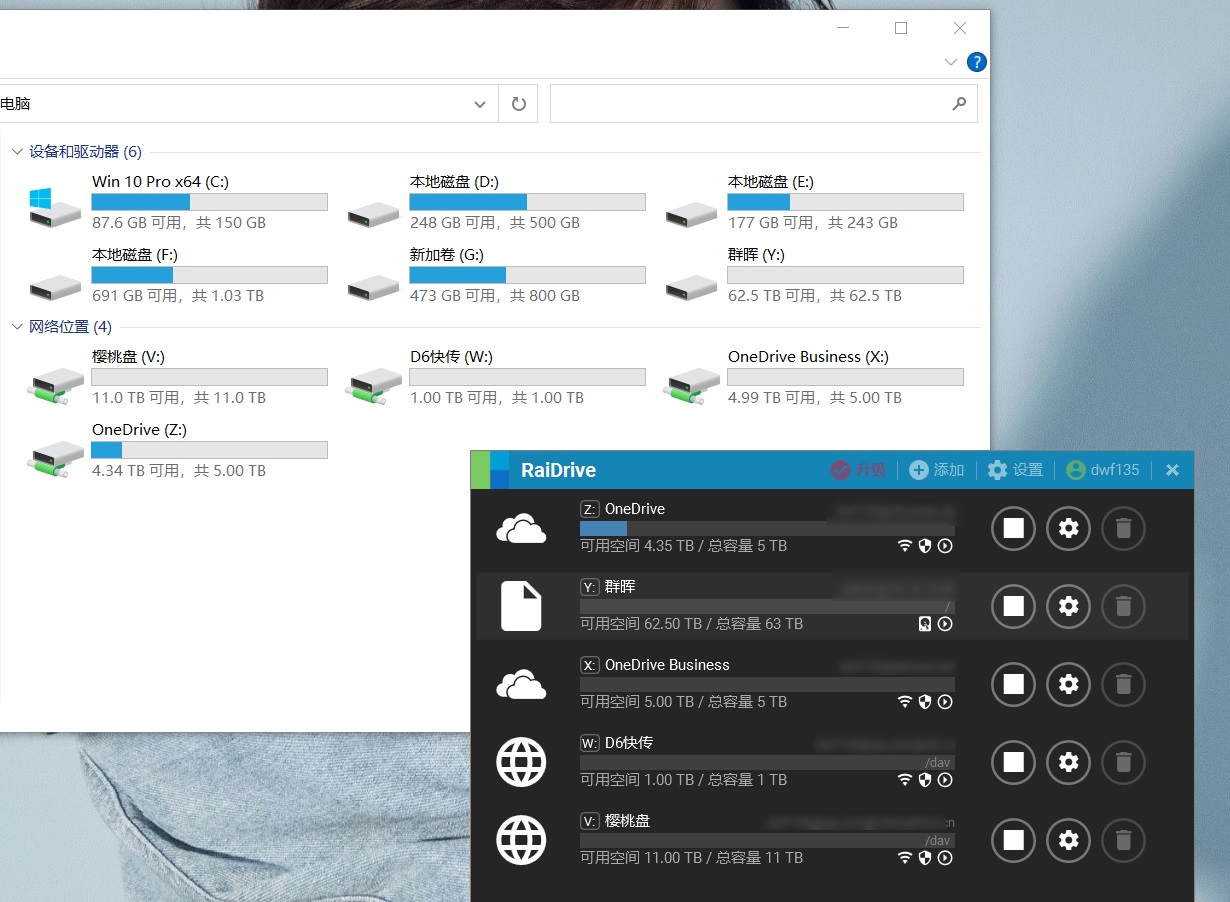
Task: Click the 群晖 file icon in RaiDrive
Action: (x=521, y=606)
